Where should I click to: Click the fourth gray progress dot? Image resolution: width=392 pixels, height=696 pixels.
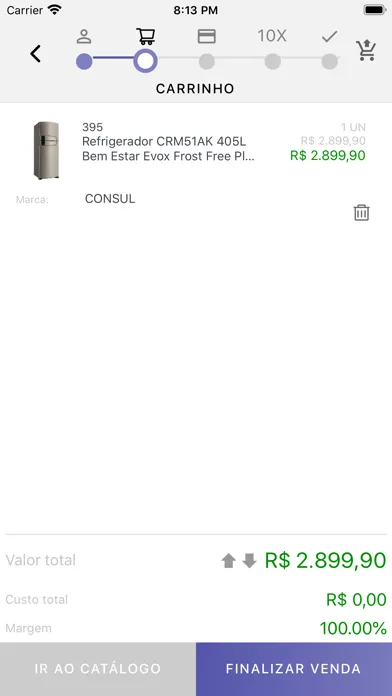(x=273, y=61)
